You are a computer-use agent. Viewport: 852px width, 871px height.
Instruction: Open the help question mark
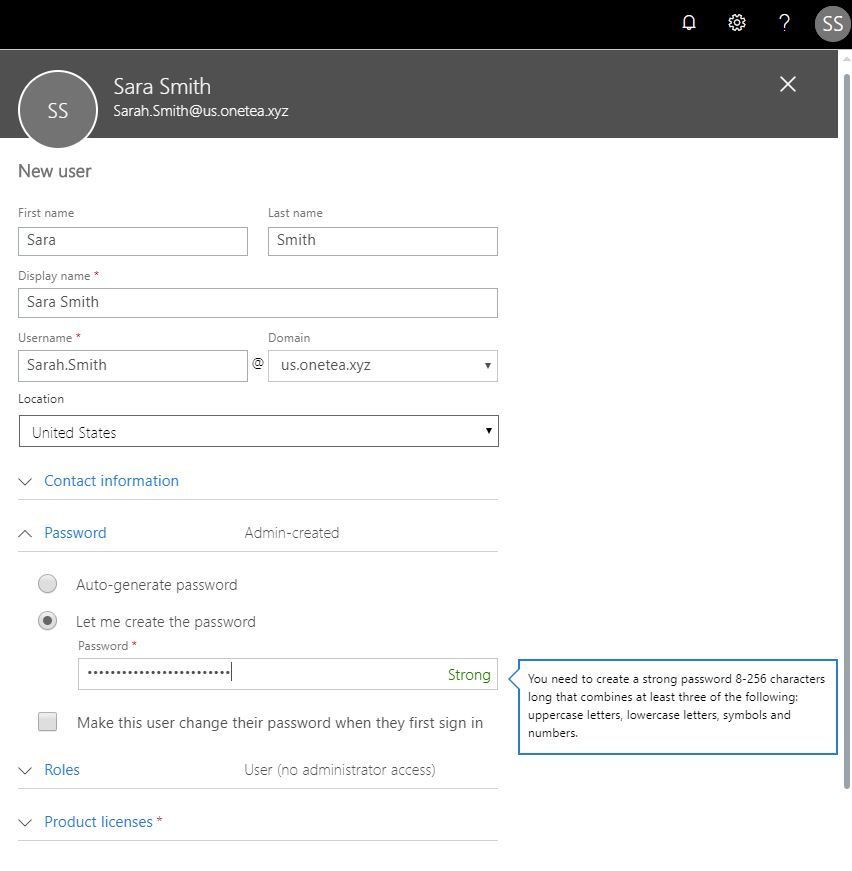[784, 22]
